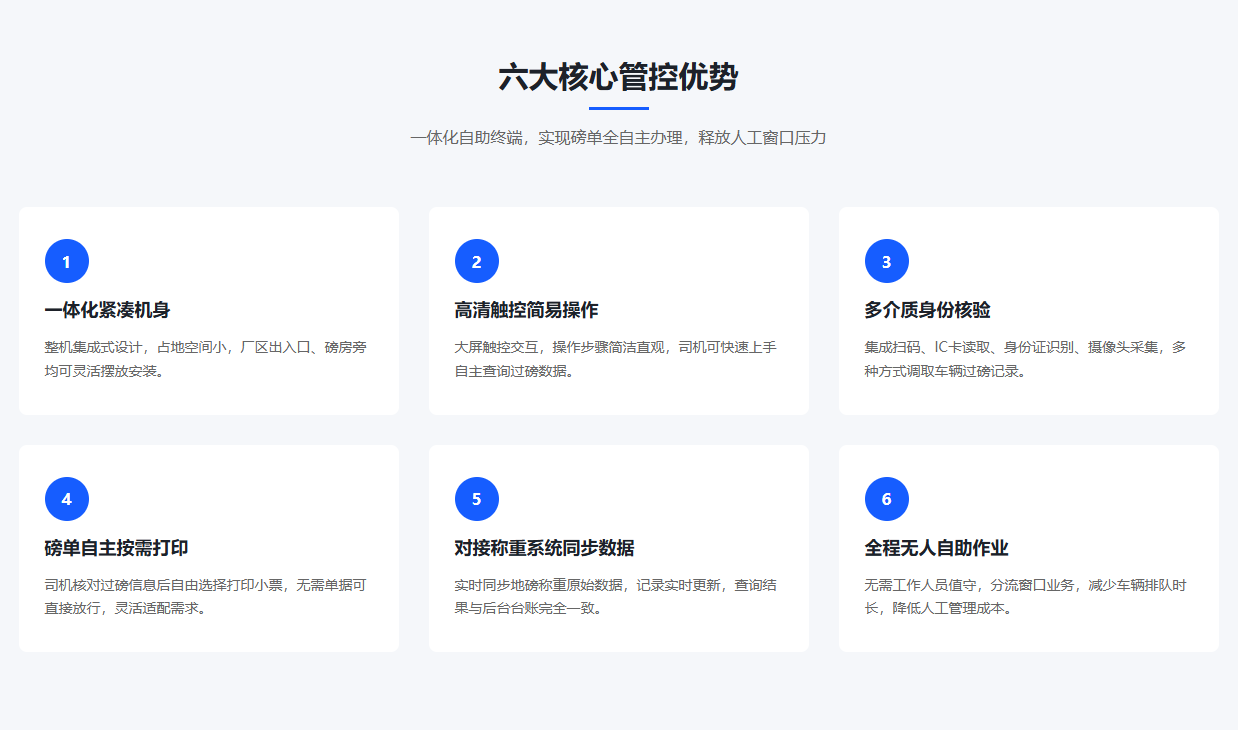Screen dimensions: 1238x730
Task: Click the blue number 1 circle badge
Action: click(67, 262)
